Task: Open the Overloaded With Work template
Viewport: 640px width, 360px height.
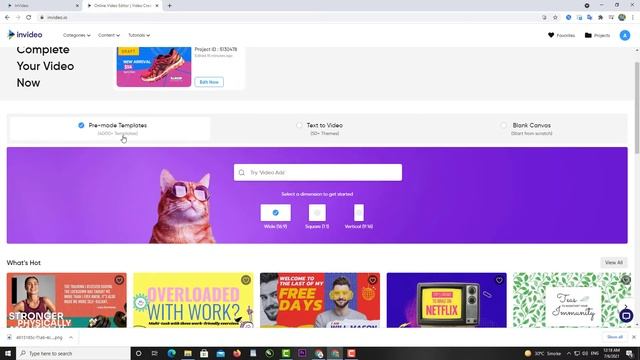Action: coord(193,300)
